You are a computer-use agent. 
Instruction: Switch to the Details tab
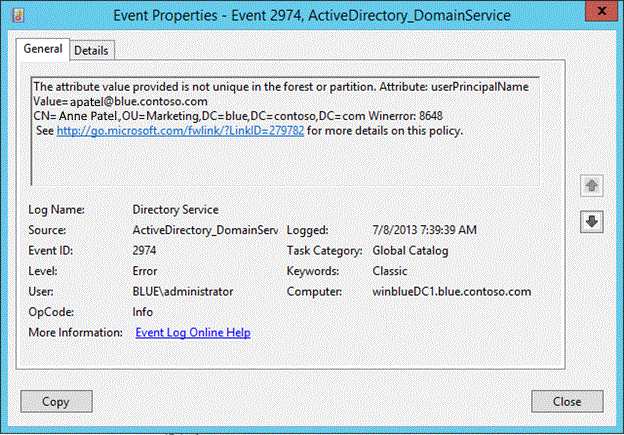click(x=92, y=51)
